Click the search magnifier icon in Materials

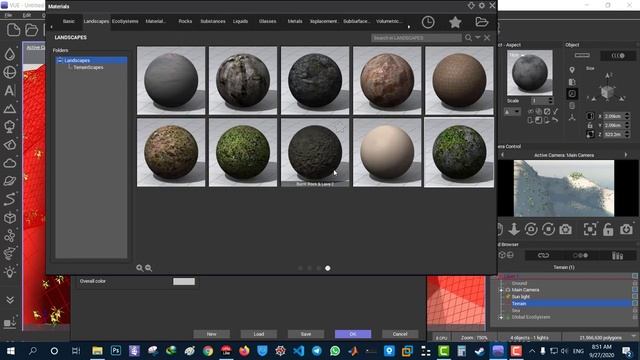click(x=468, y=38)
